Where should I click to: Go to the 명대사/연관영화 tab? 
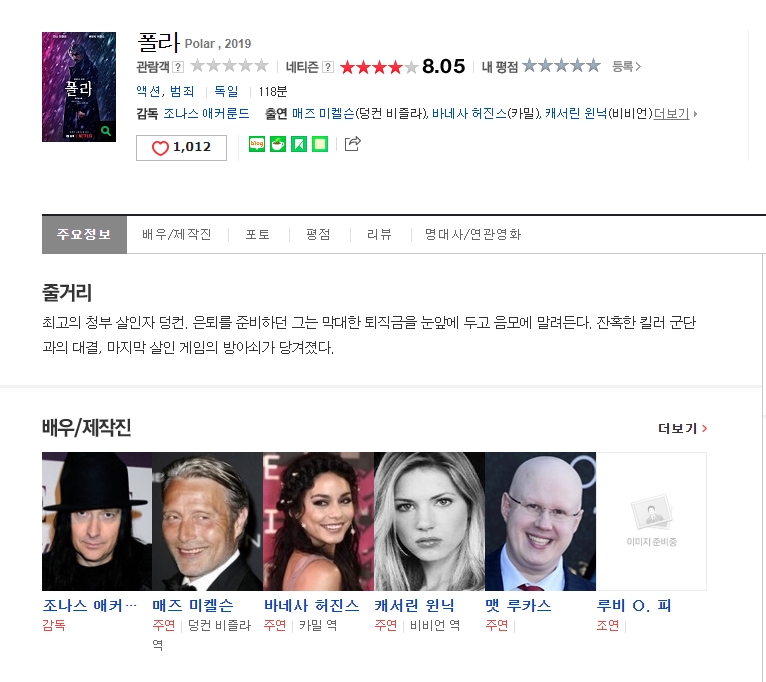click(x=472, y=235)
